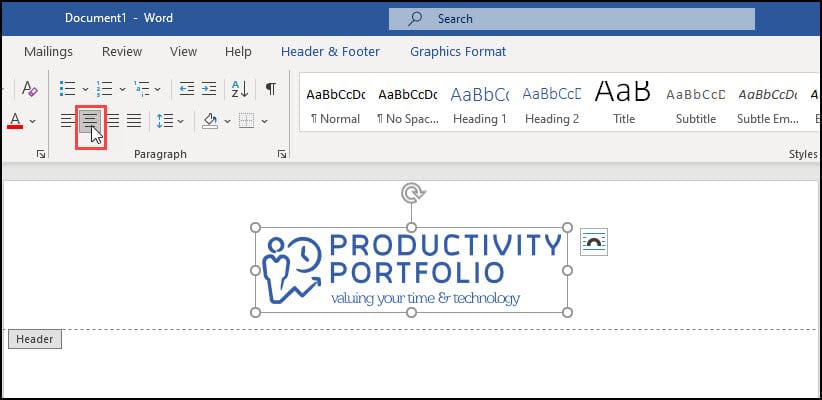Click the shading paint bucket icon
This screenshot has width=822, height=400.
tap(210, 121)
